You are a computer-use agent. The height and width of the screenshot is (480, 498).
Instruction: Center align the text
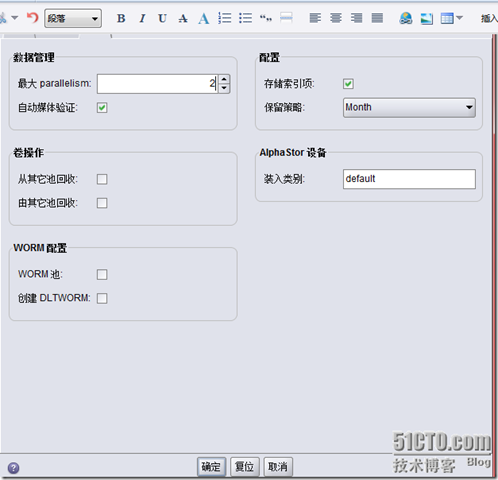[336, 18]
